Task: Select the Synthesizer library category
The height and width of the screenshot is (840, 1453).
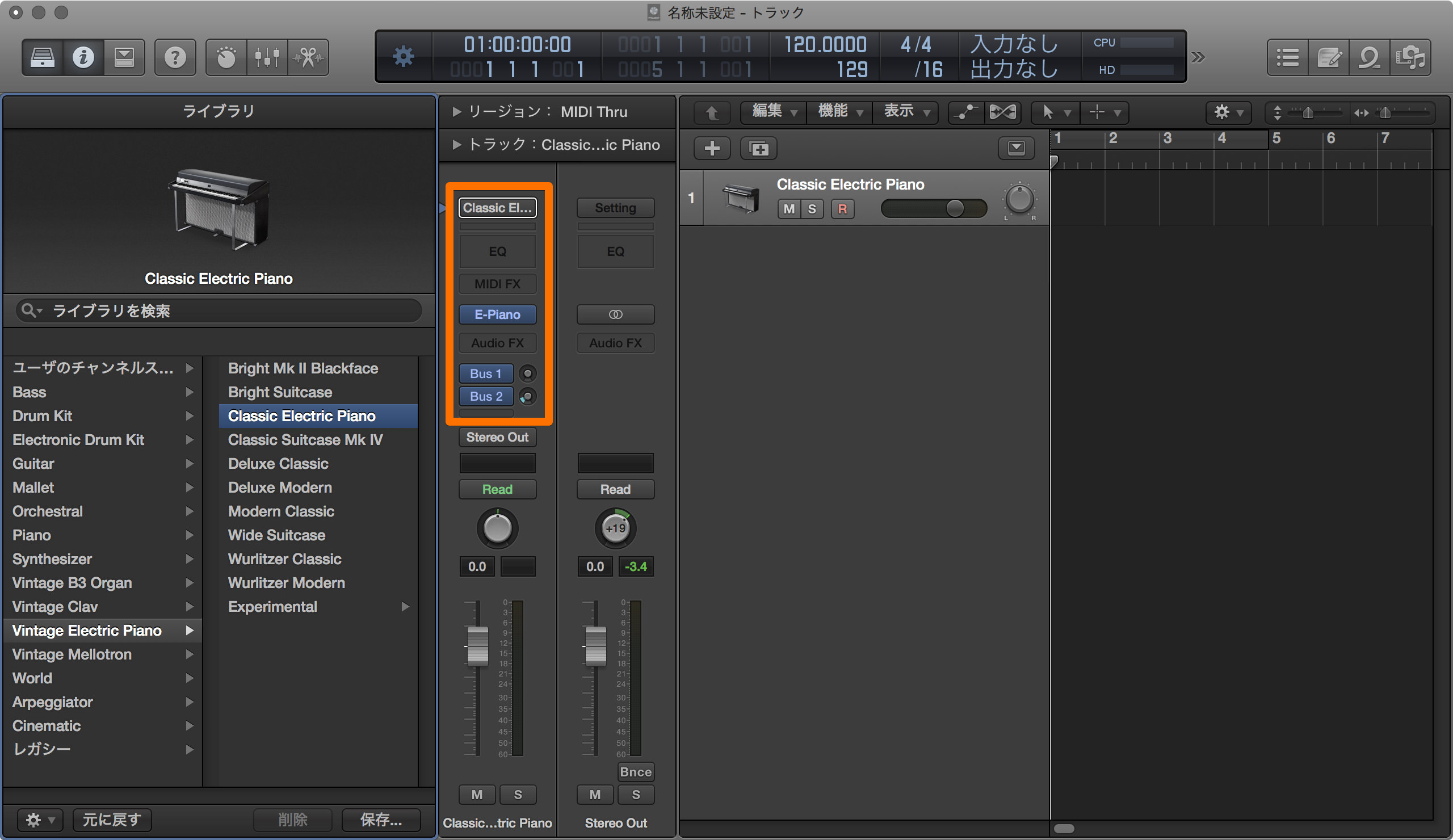Action: (103, 558)
